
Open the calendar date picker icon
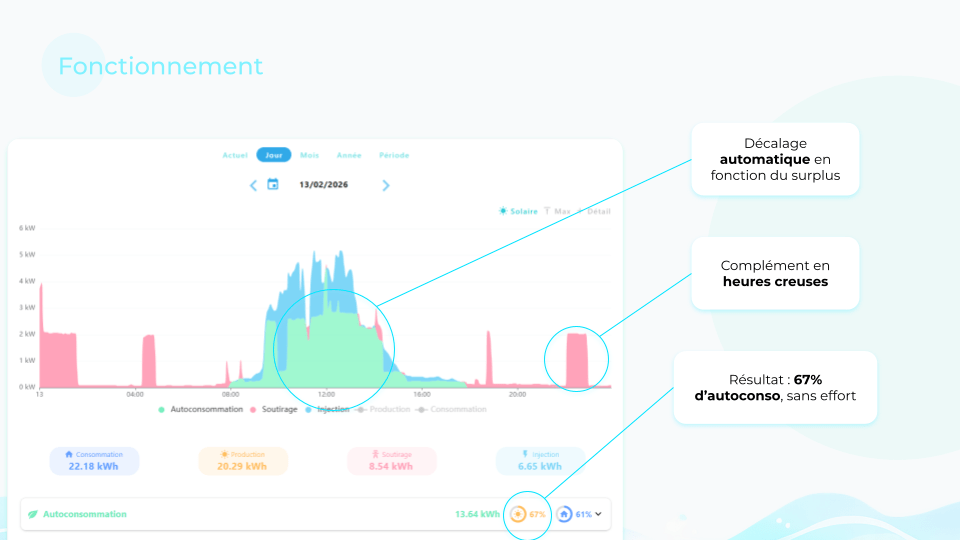click(272, 185)
